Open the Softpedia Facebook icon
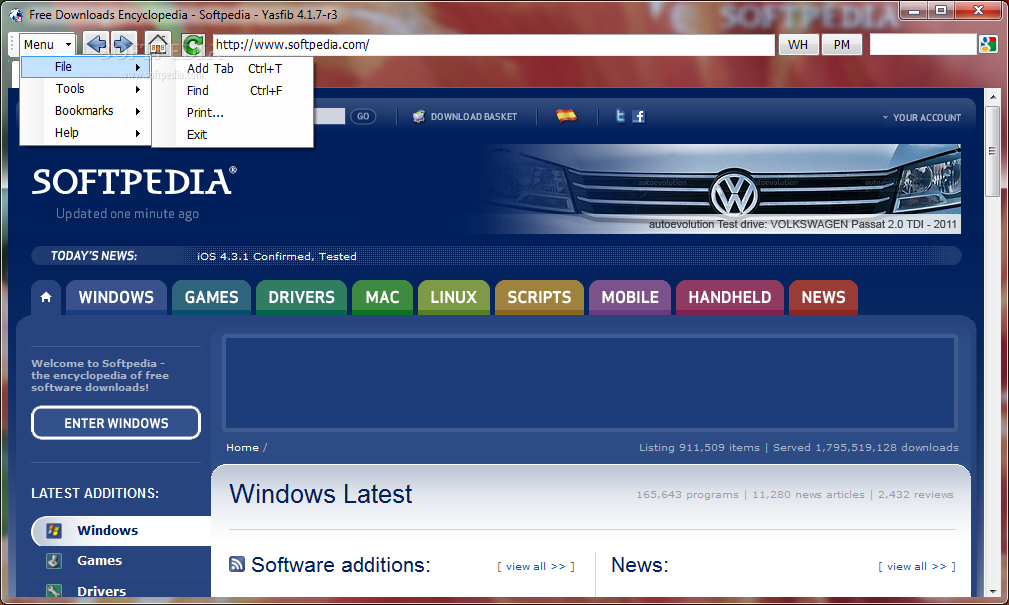 point(638,116)
